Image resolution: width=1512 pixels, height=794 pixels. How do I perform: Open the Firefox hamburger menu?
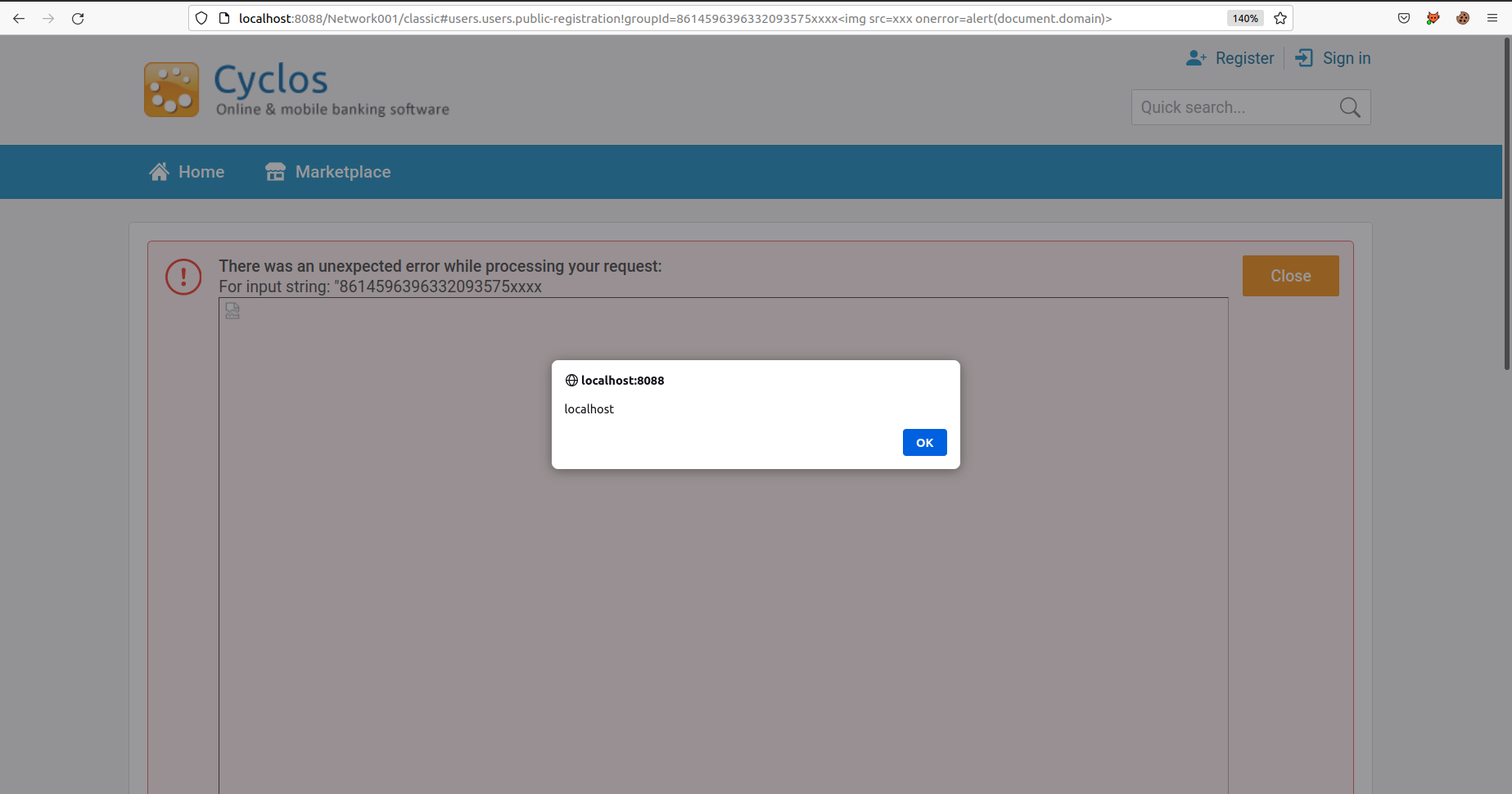[x=1492, y=18]
